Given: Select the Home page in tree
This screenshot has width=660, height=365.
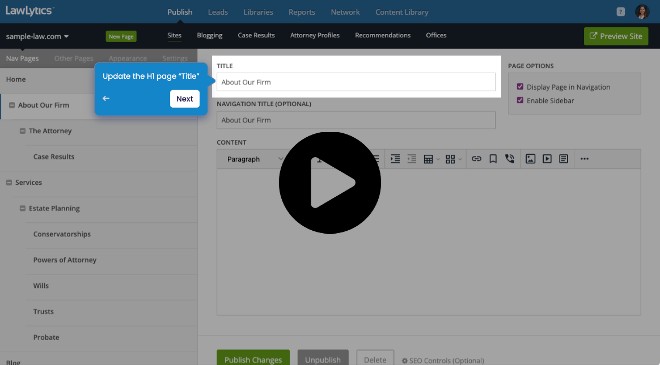Looking at the screenshot, I should click(16, 79).
